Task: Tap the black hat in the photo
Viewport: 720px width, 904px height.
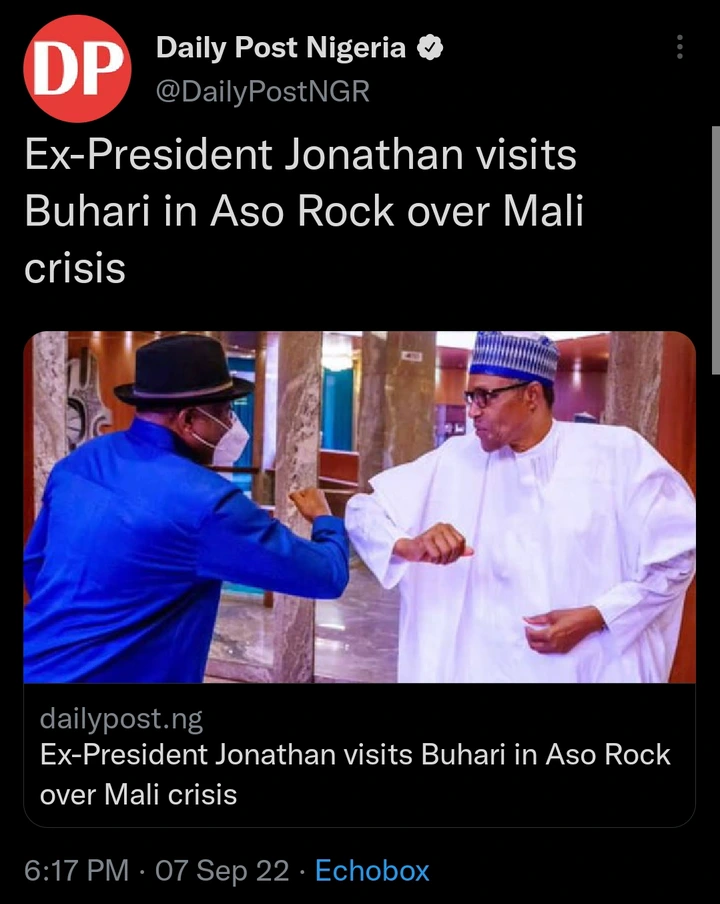Action: pyautogui.click(x=183, y=369)
